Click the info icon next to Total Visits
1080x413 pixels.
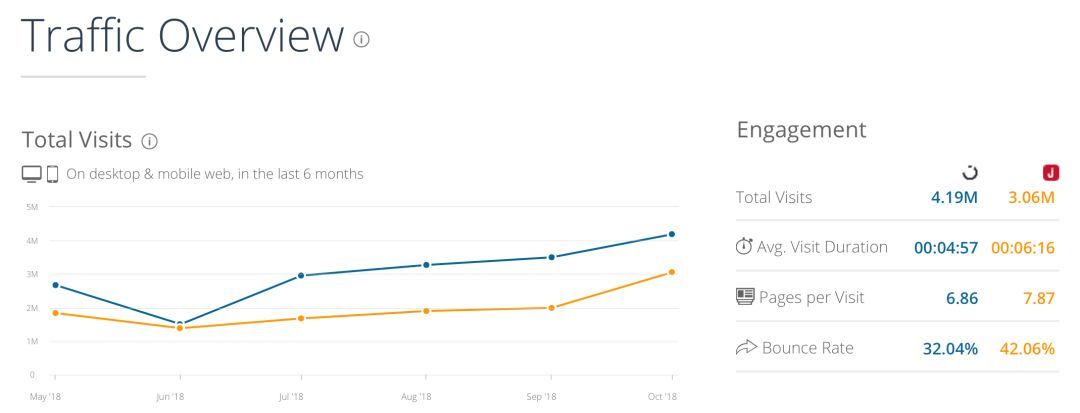pos(150,141)
